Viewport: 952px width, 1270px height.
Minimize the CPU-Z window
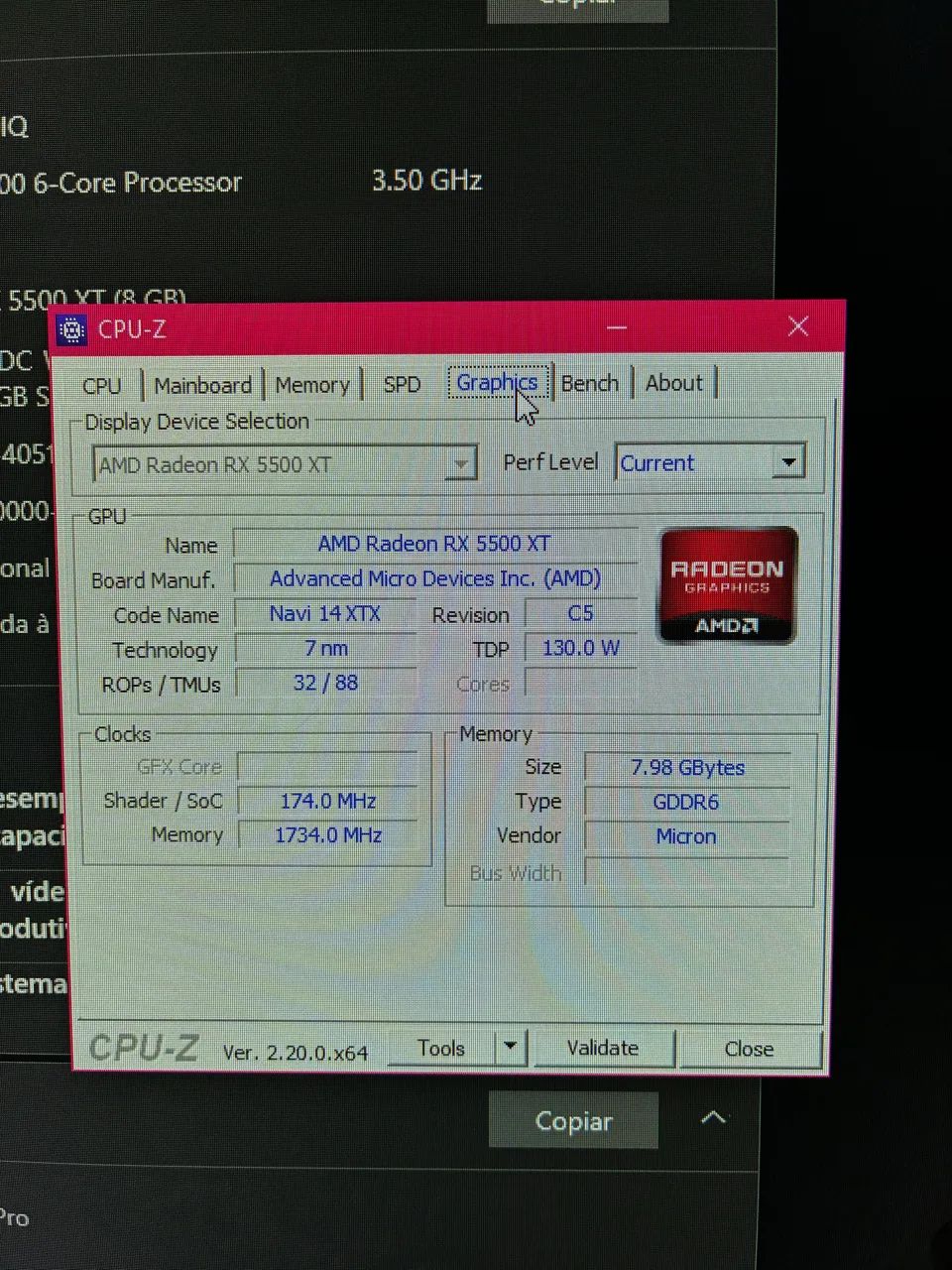pyautogui.click(x=617, y=326)
